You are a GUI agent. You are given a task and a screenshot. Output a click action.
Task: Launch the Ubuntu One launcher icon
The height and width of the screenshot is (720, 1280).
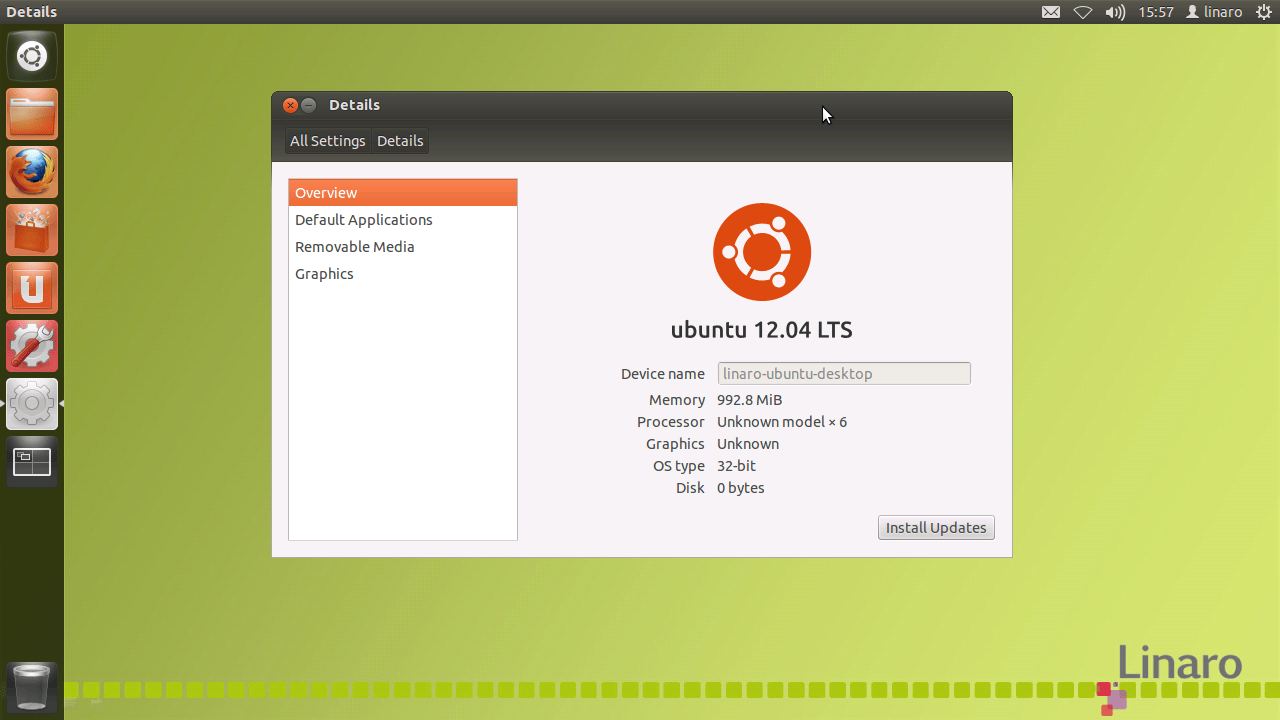32,288
